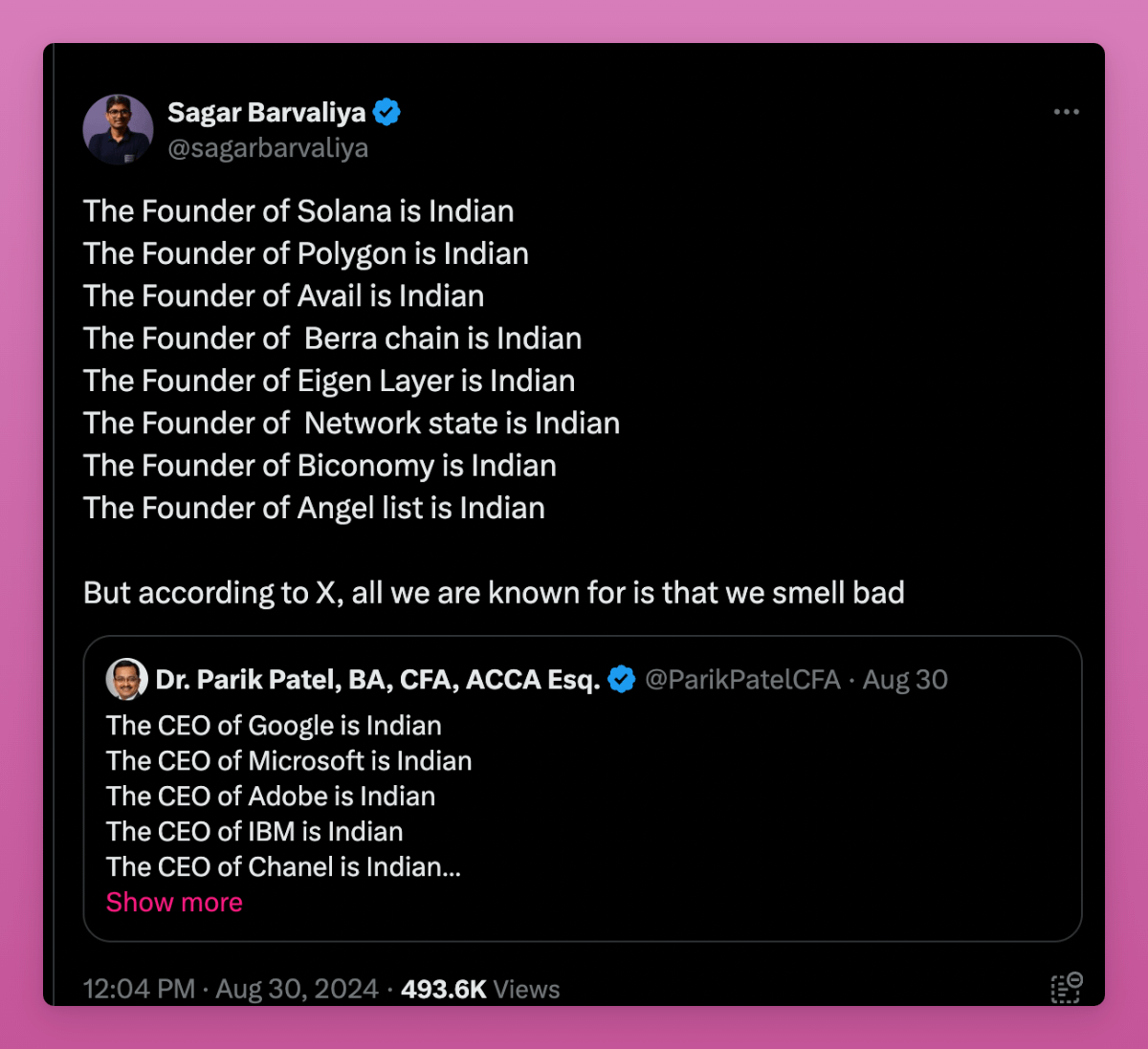Click Sagar Barvaliya's profile avatar
Viewport: 1148px width, 1049px height.
coord(119,129)
